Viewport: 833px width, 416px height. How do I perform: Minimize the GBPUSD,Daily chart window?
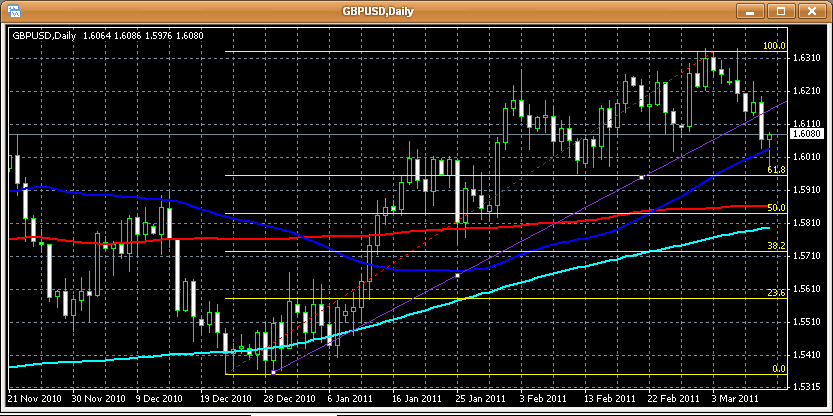coord(751,11)
